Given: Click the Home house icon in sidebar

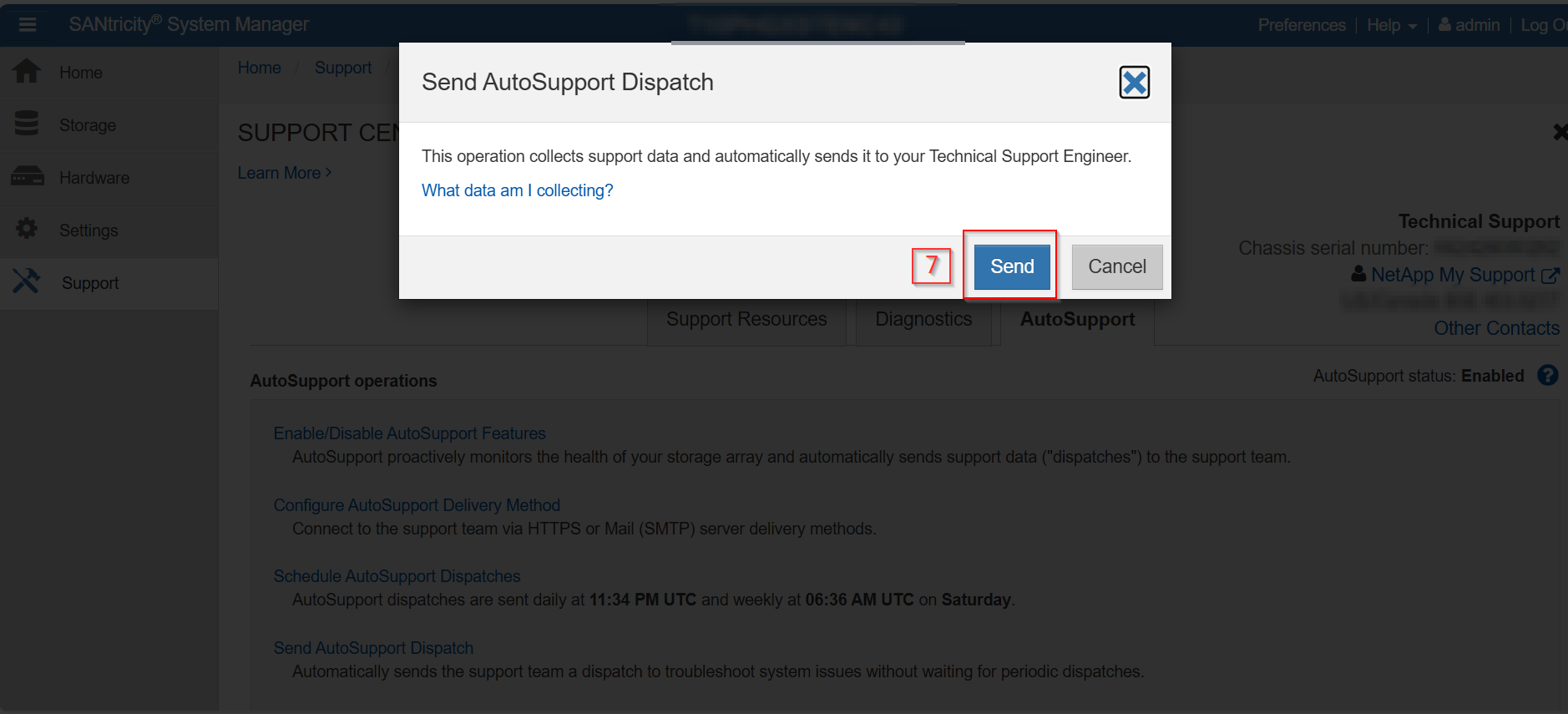Looking at the screenshot, I should [x=27, y=72].
